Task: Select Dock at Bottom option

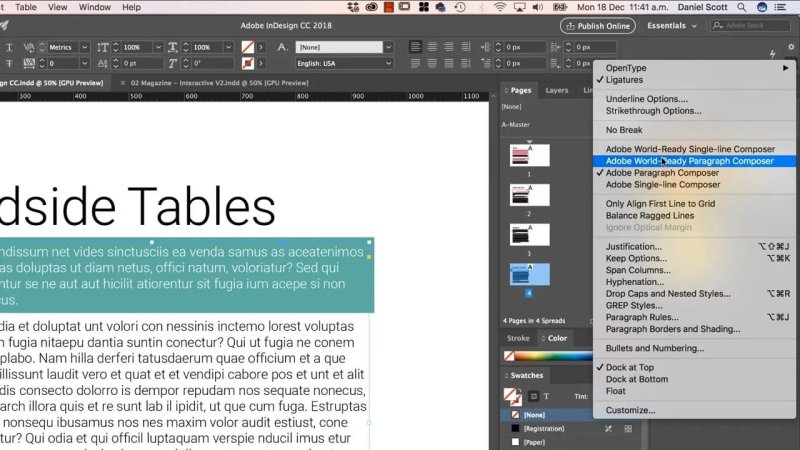Action: pos(694,379)
